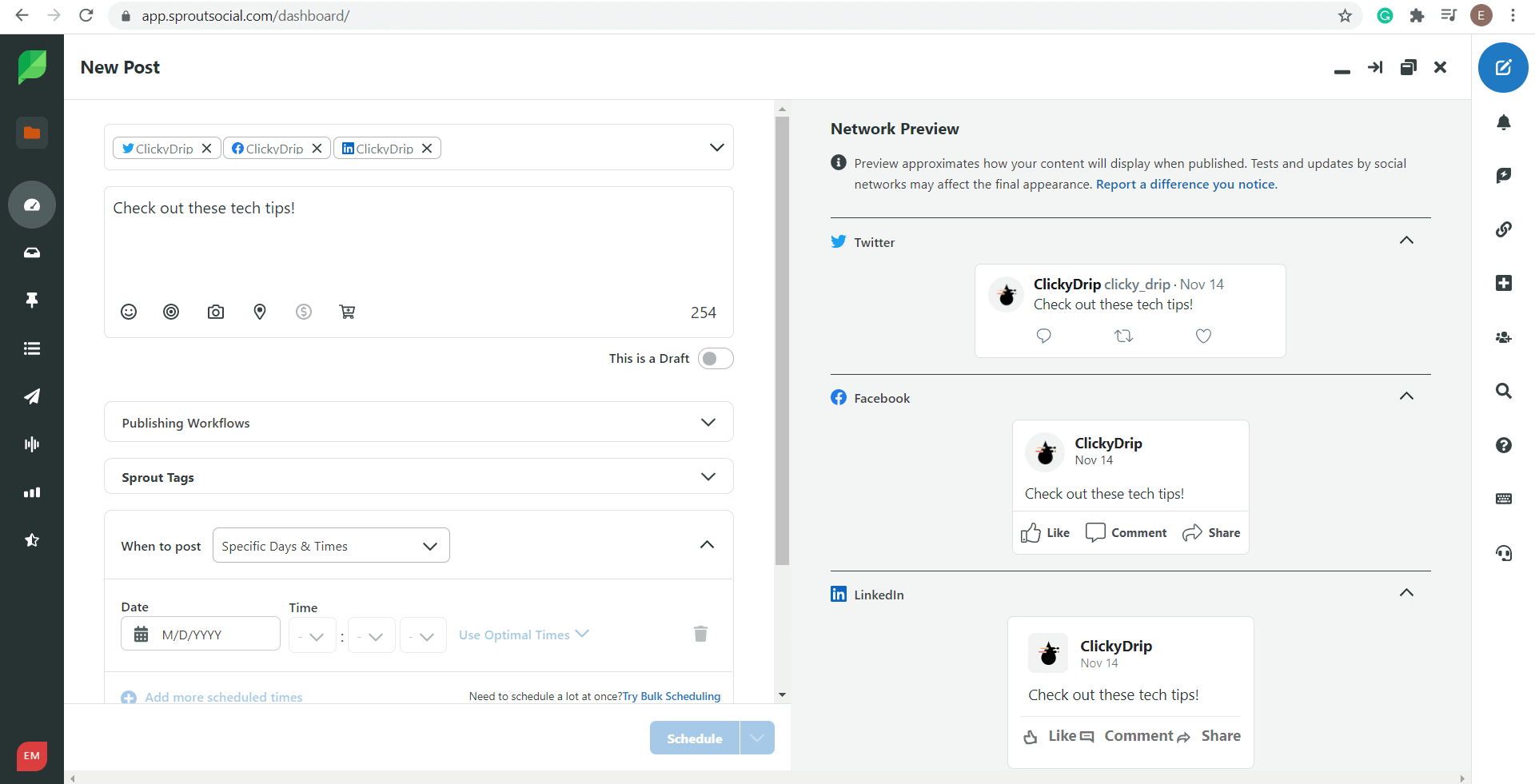This screenshot has height=784, width=1535.
Task: Click the composer vertical scrollbar
Action: (782, 340)
